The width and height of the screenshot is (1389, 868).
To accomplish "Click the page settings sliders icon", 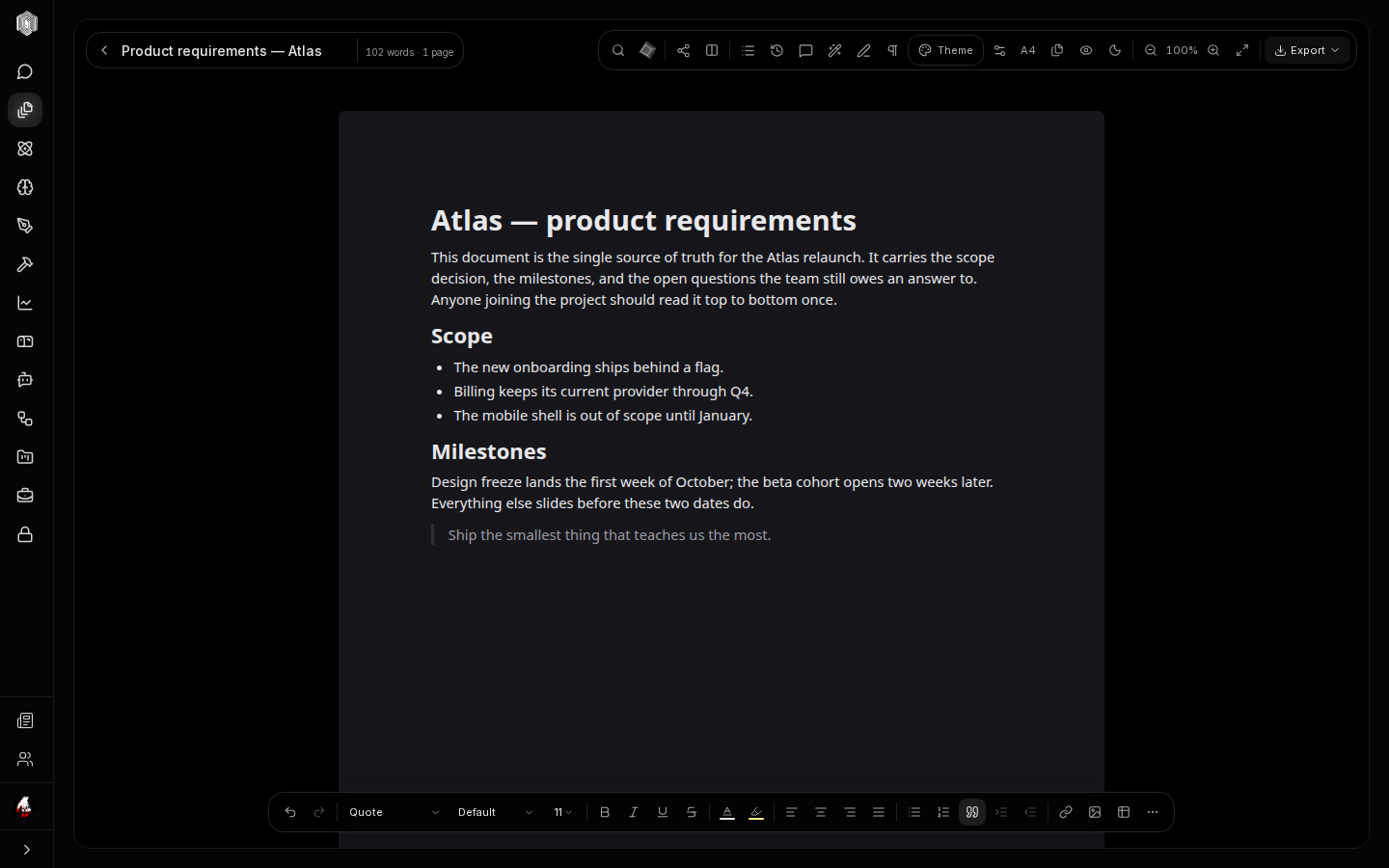I will [999, 50].
